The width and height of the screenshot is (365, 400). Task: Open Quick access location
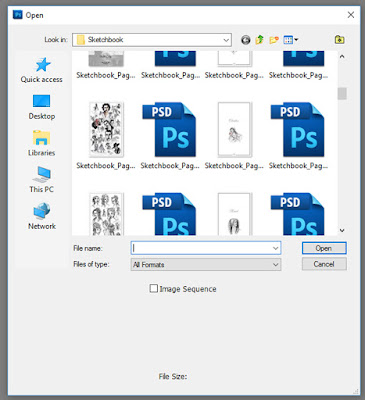click(x=42, y=70)
